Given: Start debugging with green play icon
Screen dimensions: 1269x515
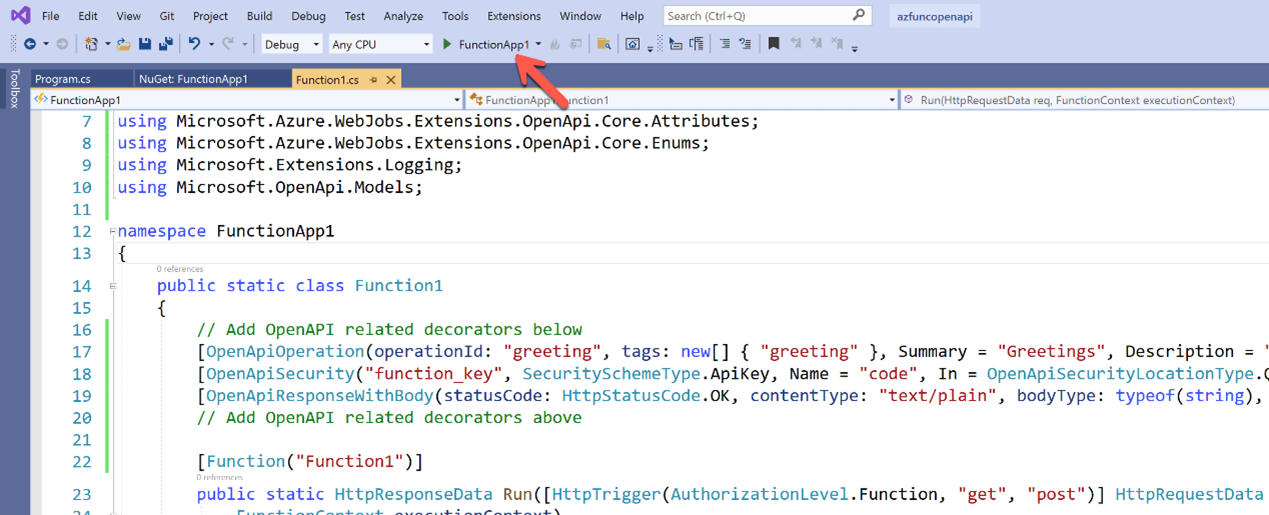Looking at the screenshot, I should click(x=447, y=44).
